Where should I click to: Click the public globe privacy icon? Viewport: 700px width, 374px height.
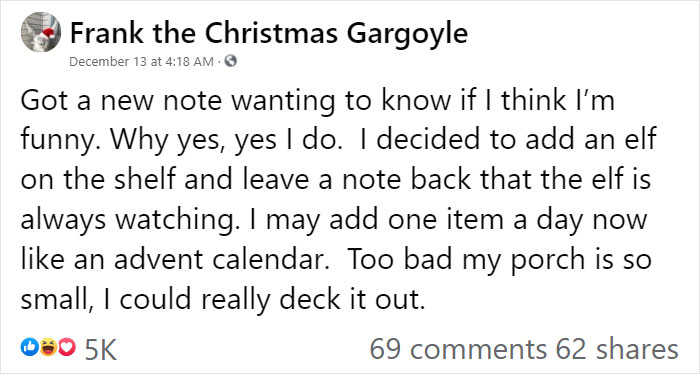pos(230,61)
